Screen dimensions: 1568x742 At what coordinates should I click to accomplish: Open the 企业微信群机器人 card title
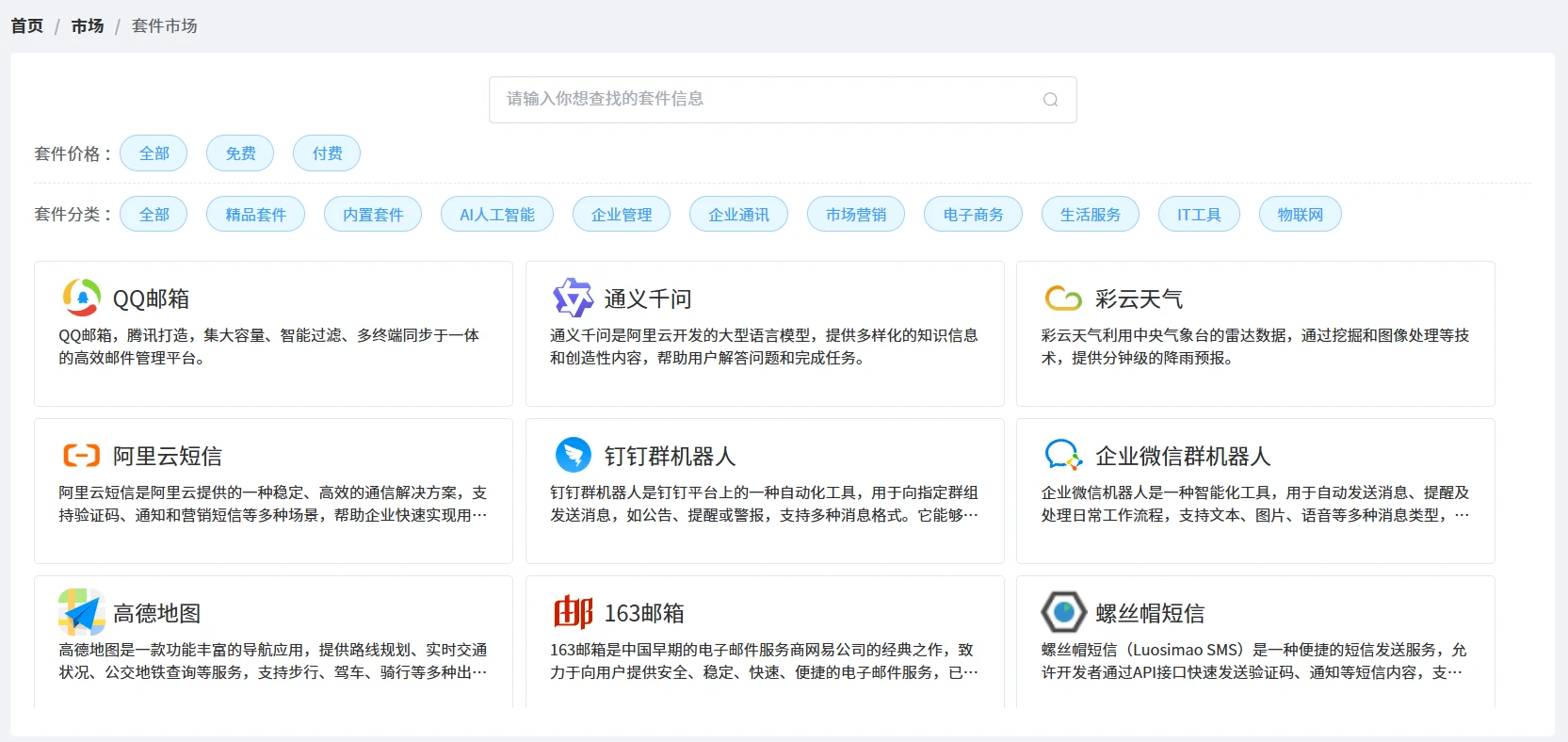click(1183, 456)
